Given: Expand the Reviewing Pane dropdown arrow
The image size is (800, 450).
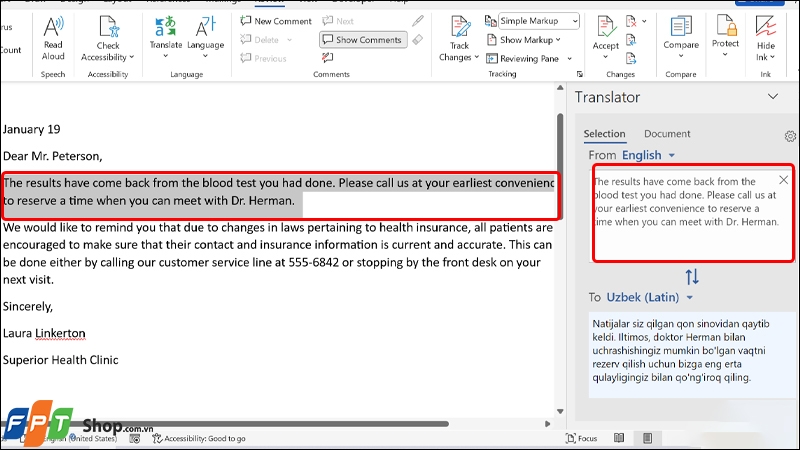Looking at the screenshot, I should click(569, 59).
